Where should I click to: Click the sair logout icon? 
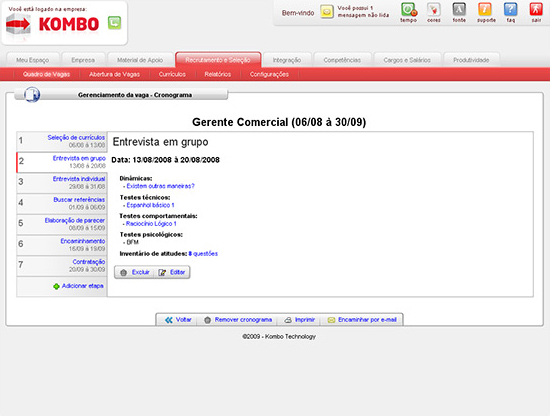536,9
